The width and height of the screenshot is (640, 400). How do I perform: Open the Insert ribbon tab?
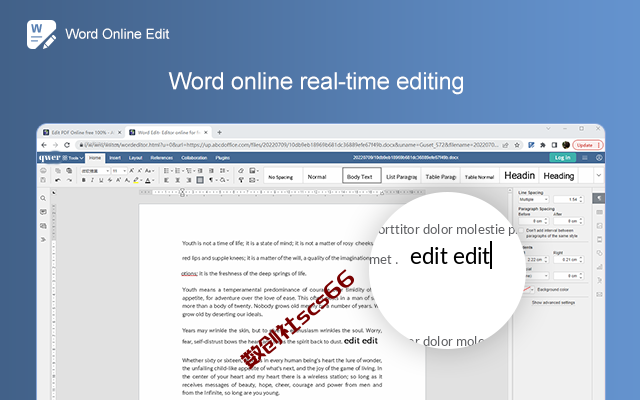point(115,158)
